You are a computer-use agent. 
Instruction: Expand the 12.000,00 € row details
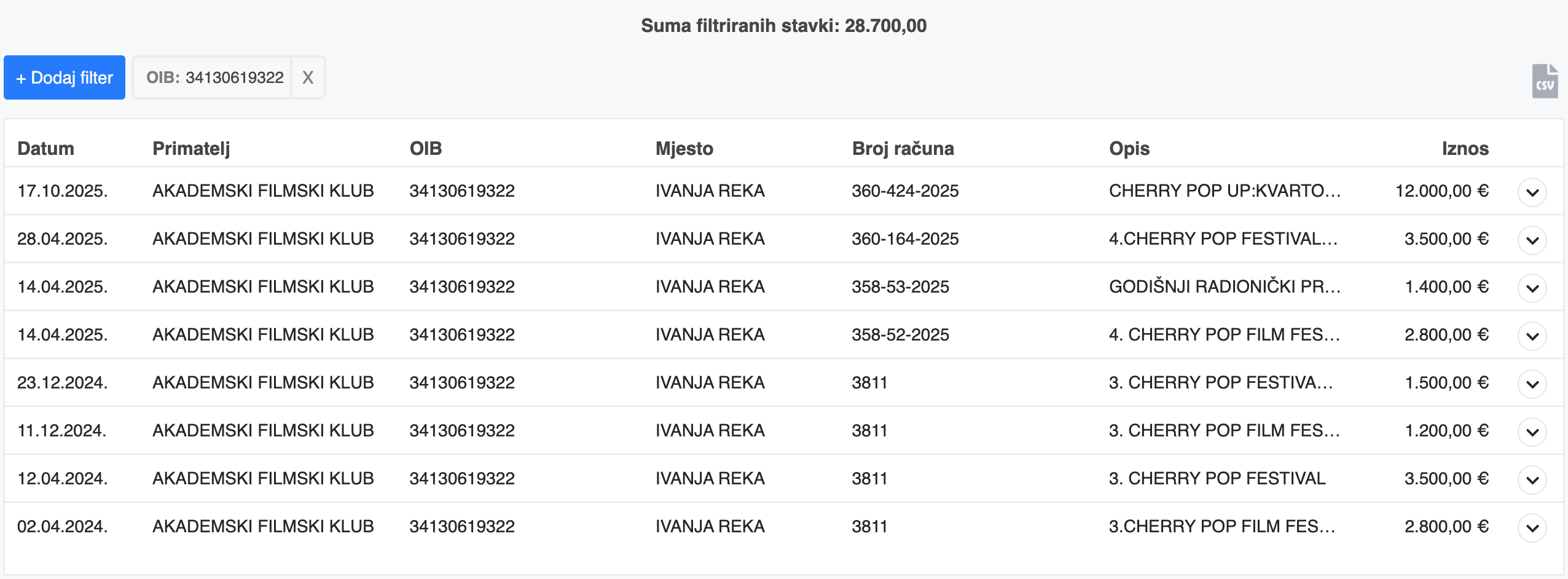(1532, 192)
